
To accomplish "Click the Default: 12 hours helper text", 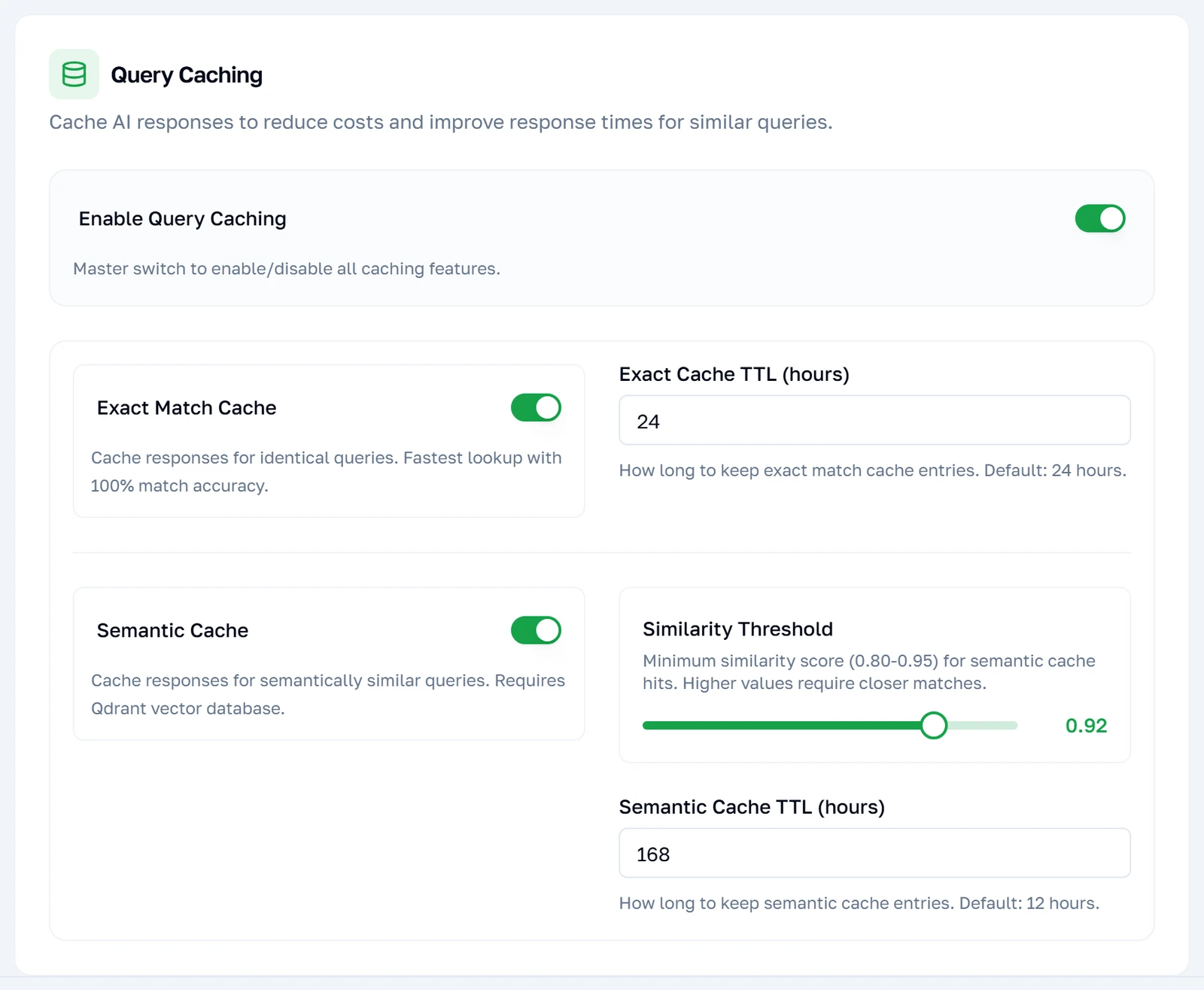I will coord(859,903).
